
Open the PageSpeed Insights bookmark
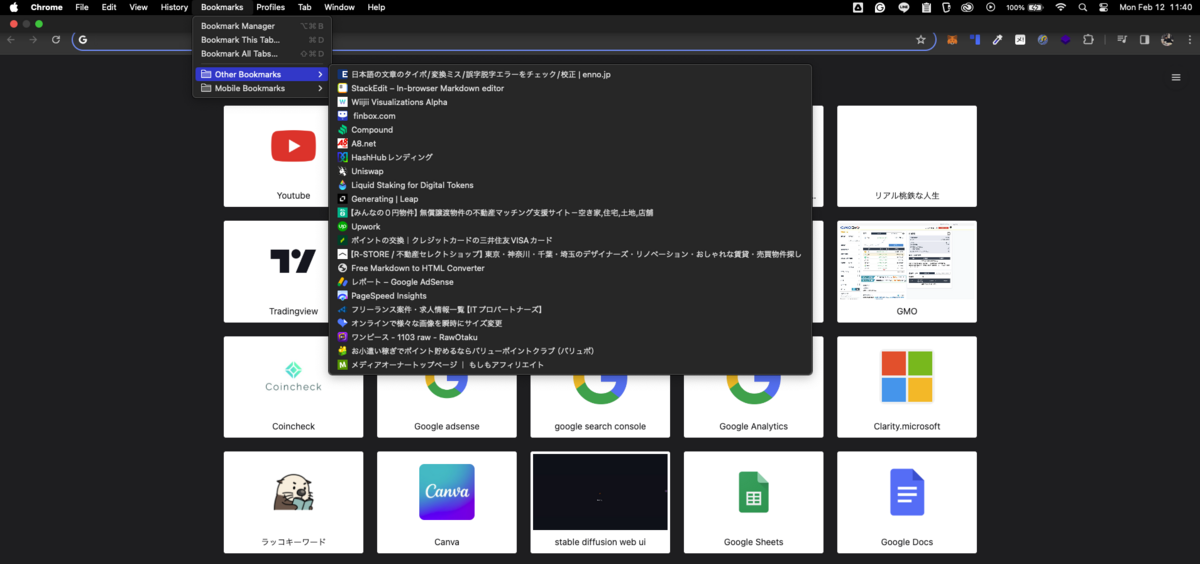point(570,296)
